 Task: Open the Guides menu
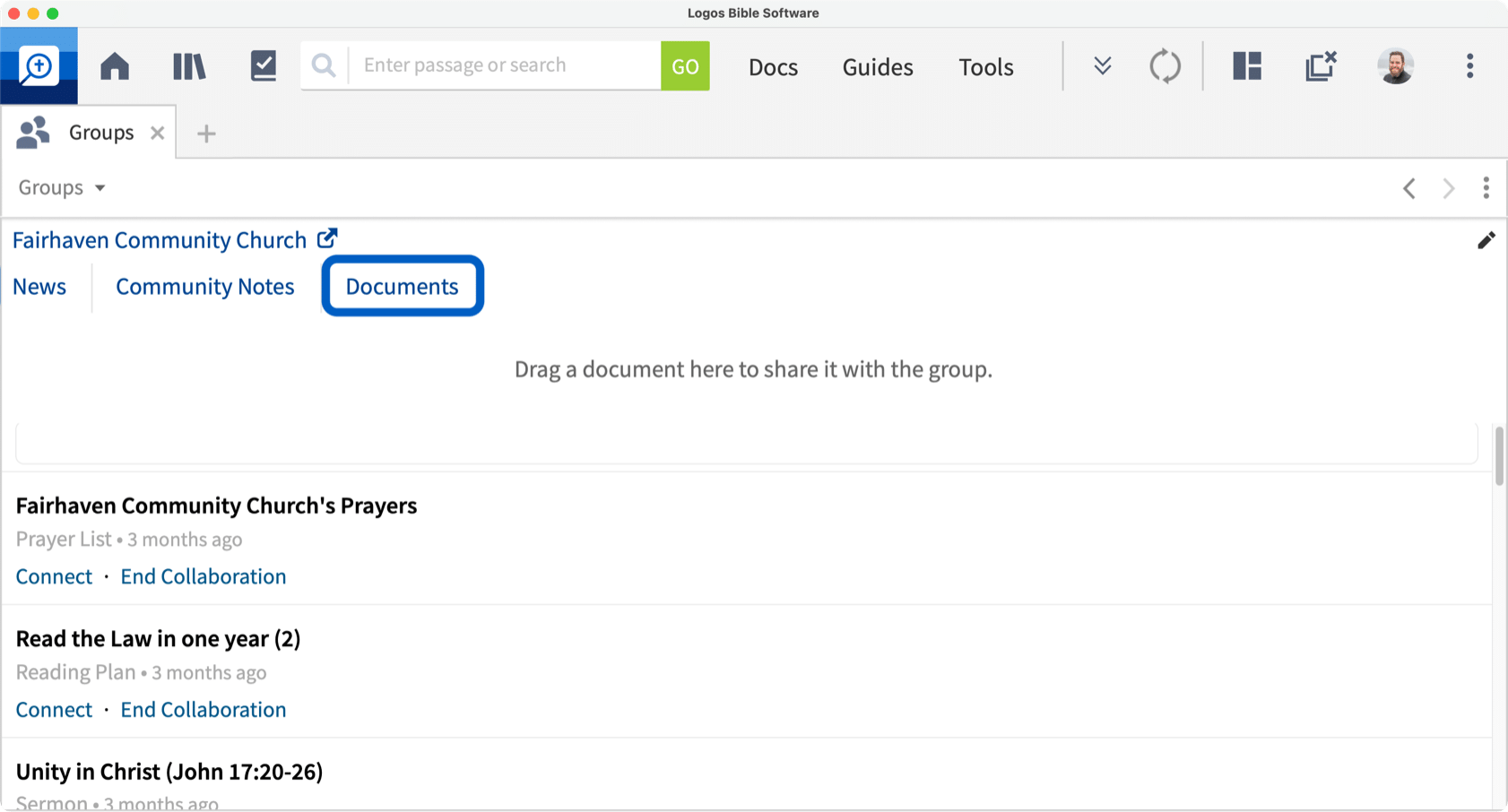click(x=878, y=67)
